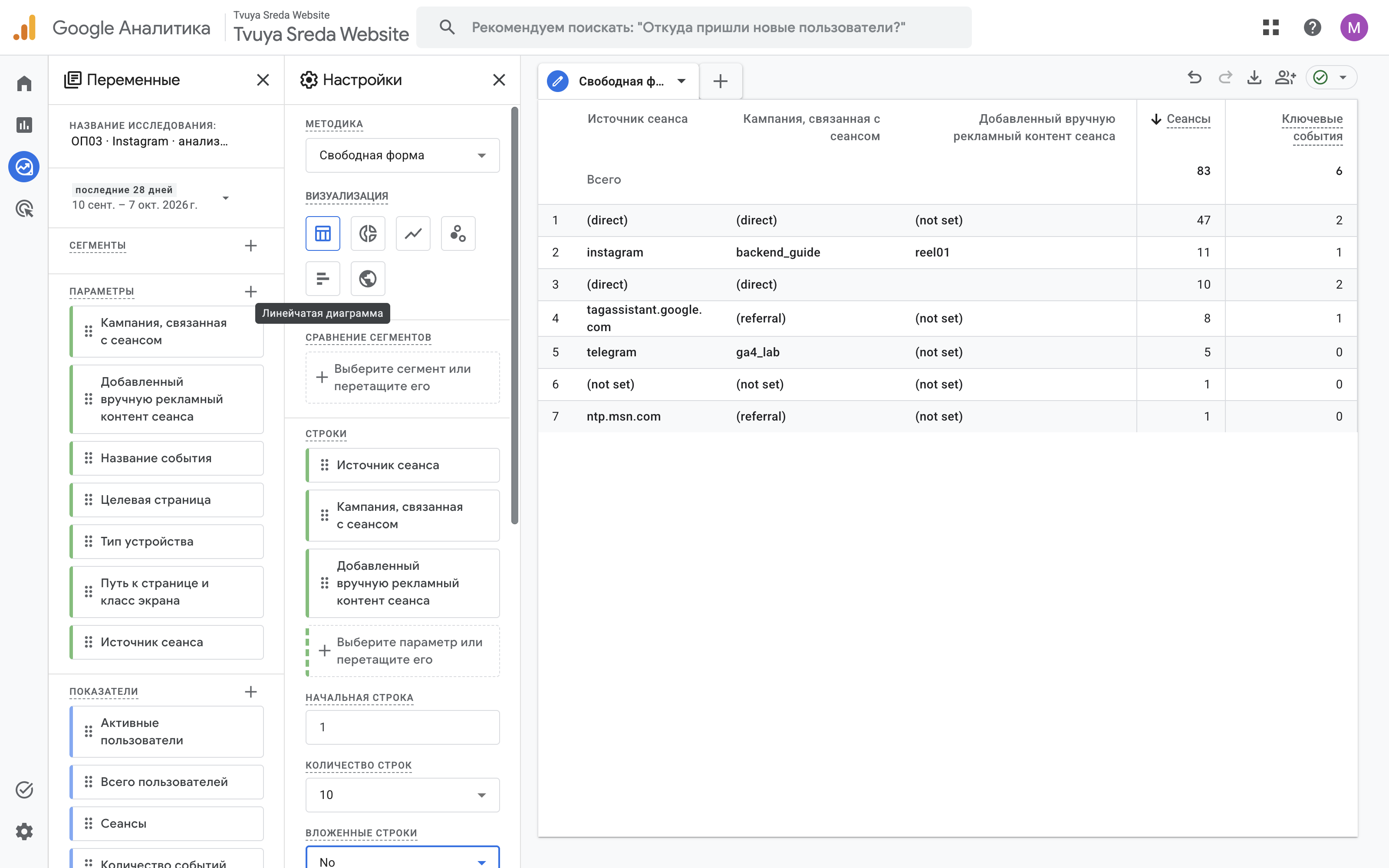This screenshot has width=1389, height=868.
Task: Add a new dimension in Параметры
Action: point(251,292)
